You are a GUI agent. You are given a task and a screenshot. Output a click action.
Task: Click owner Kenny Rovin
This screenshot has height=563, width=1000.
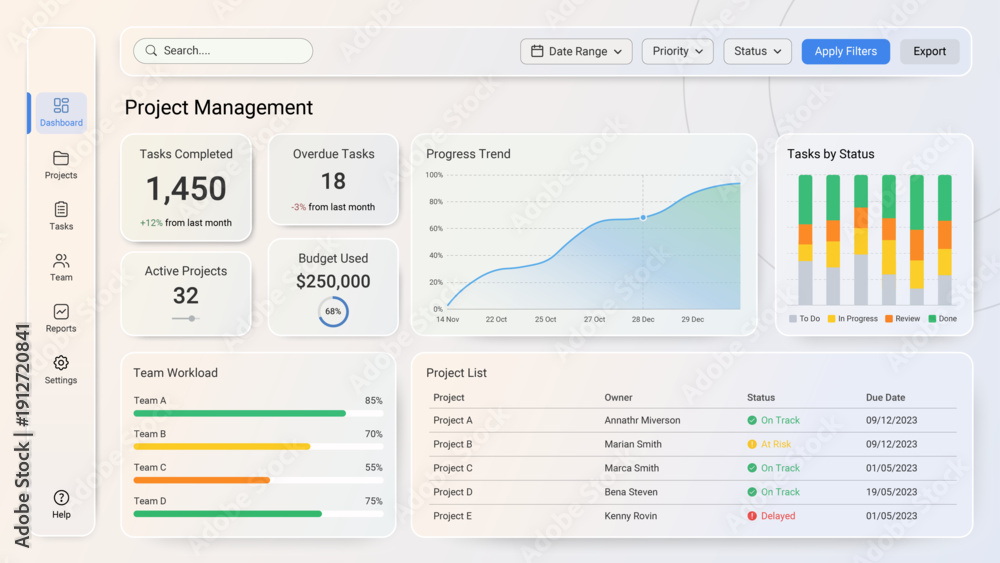(630, 516)
